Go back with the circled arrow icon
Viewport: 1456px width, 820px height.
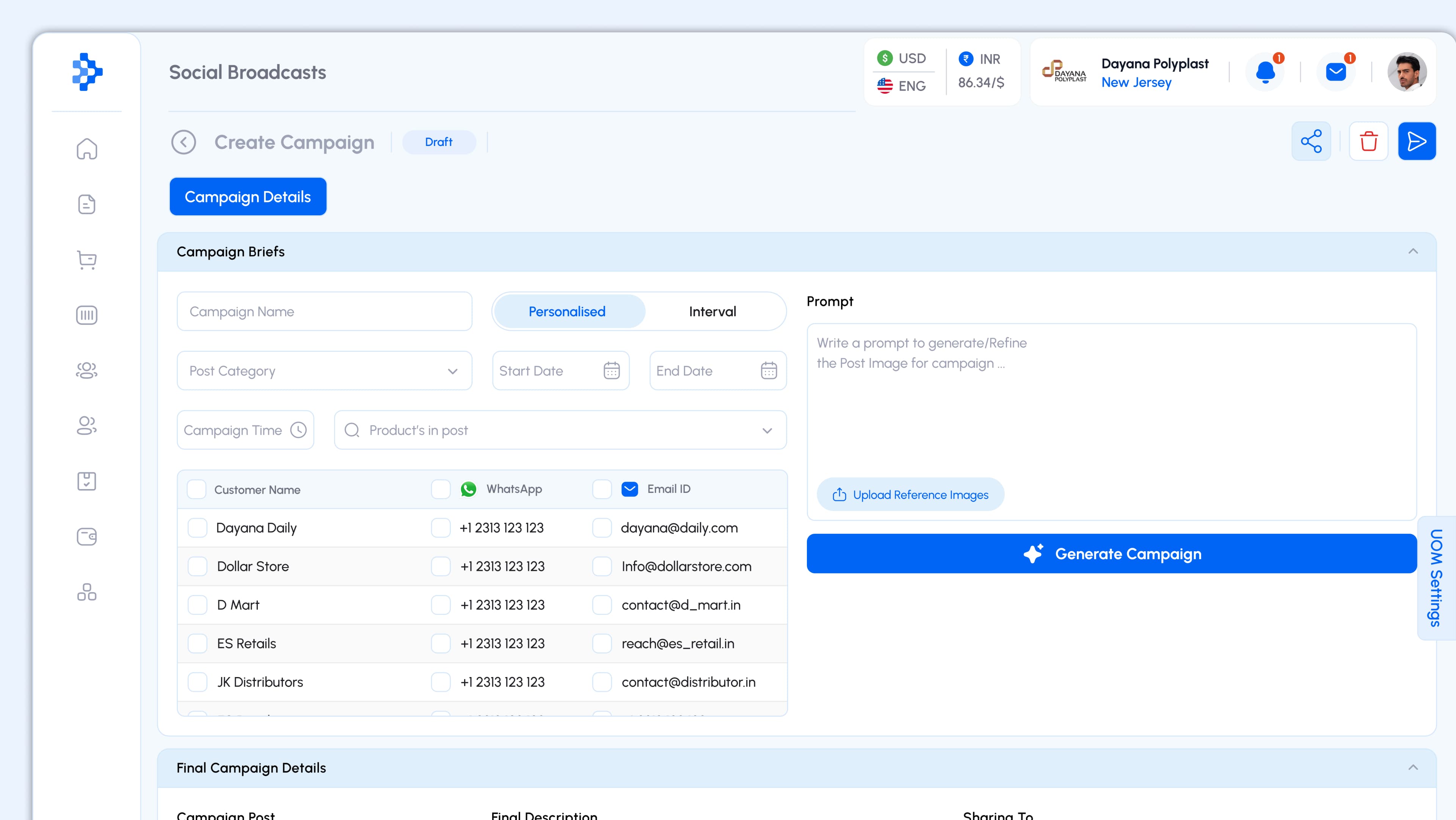(x=184, y=142)
